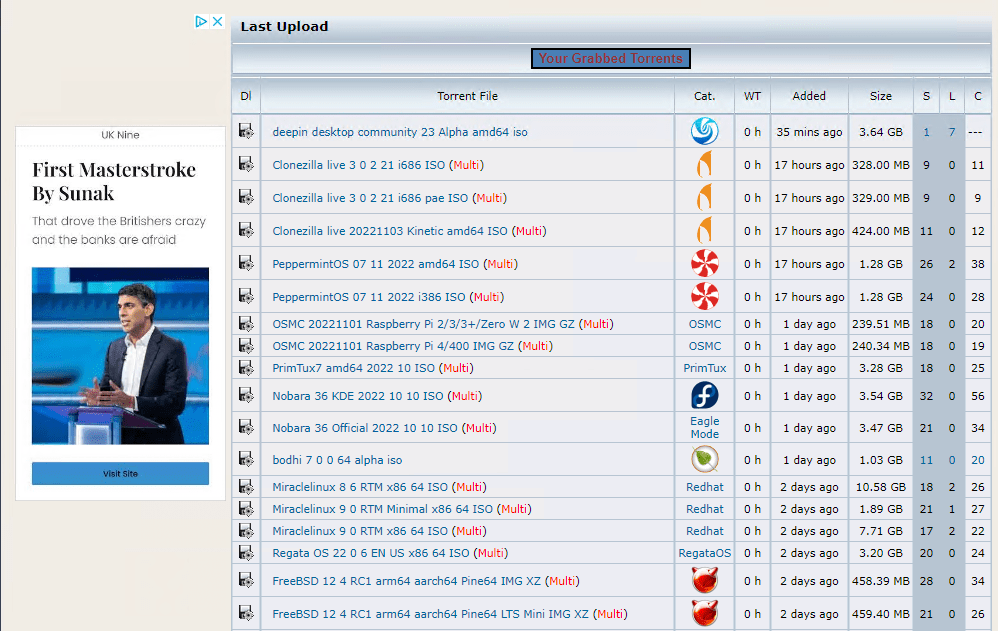Click the Added column header
The width and height of the screenshot is (998, 631).
click(809, 96)
